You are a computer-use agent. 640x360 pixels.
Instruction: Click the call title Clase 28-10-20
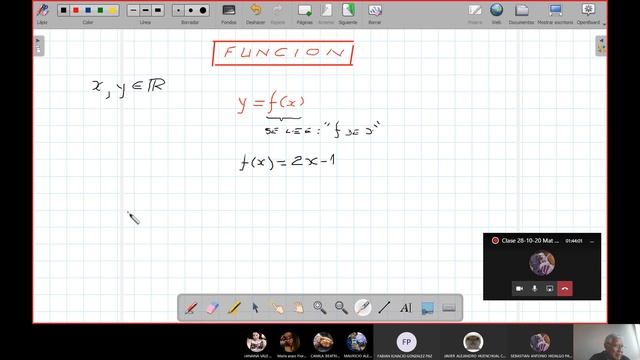click(x=530, y=241)
